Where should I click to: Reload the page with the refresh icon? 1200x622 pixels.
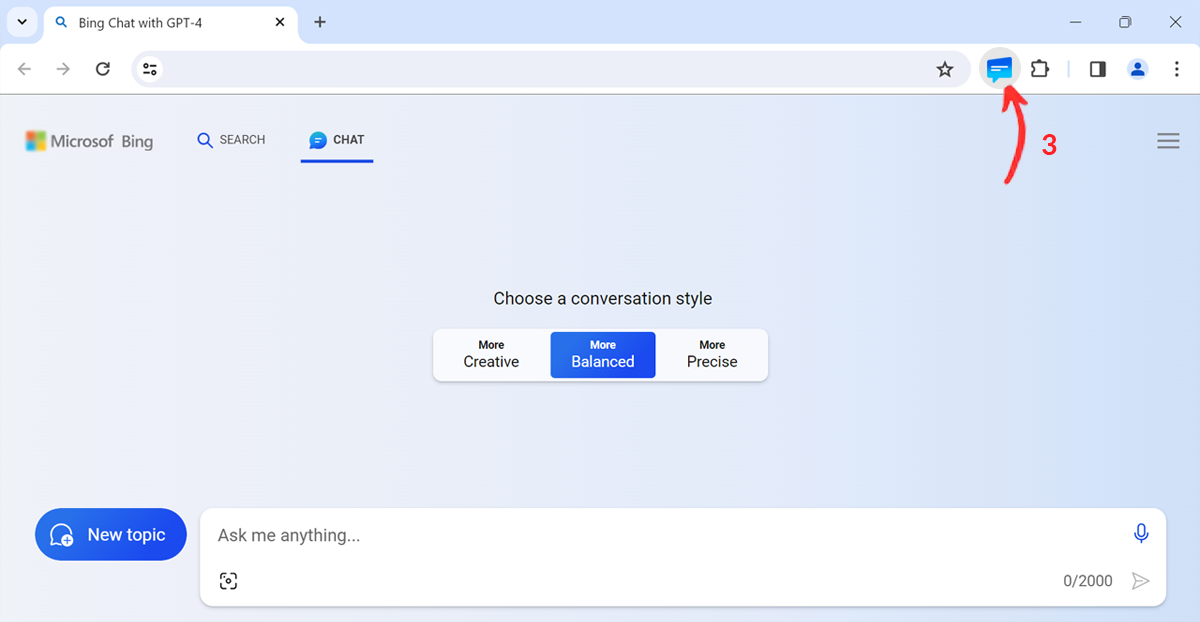(102, 68)
